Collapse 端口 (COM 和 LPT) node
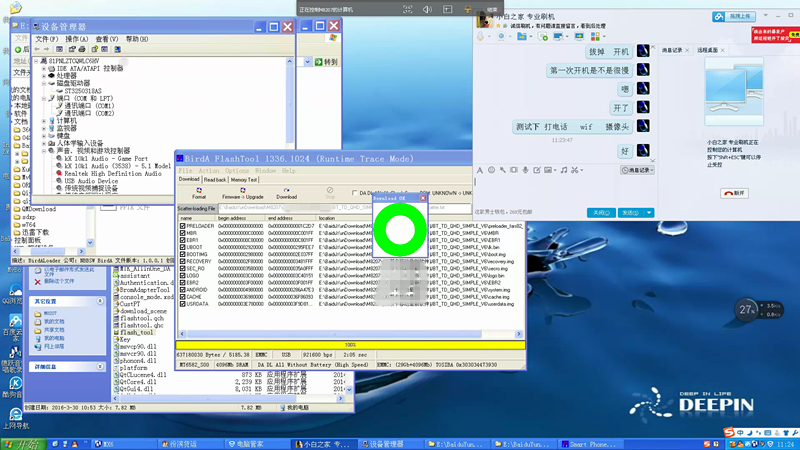 pos(44,98)
